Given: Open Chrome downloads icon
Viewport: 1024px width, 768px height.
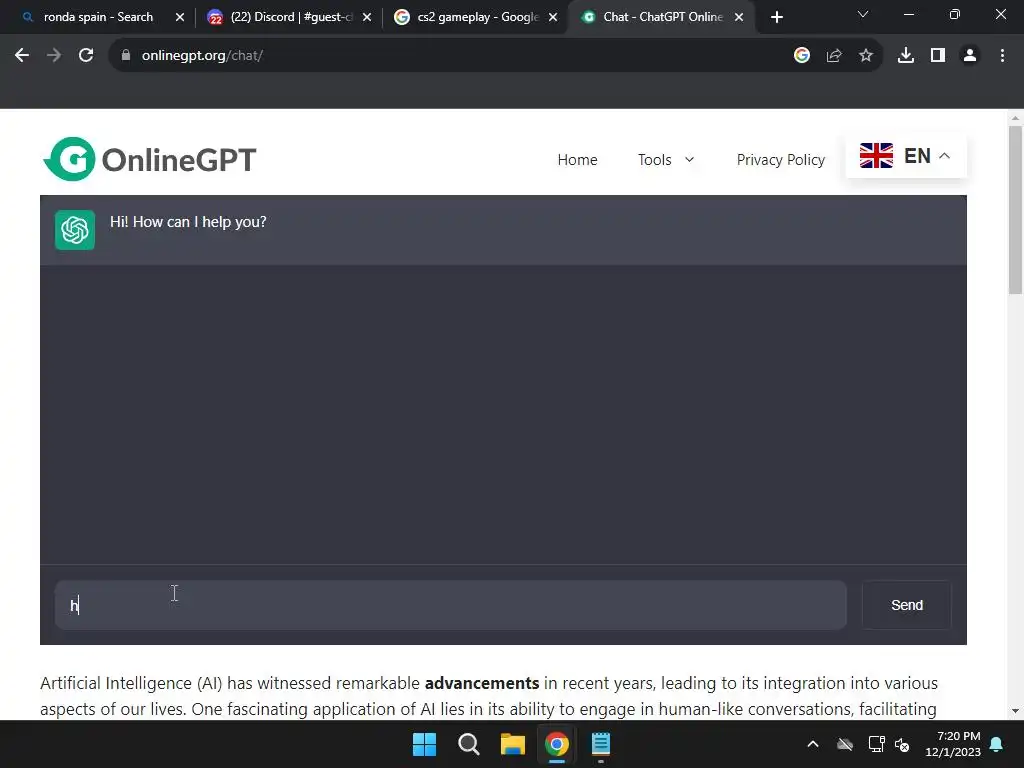Looking at the screenshot, I should (906, 56).
